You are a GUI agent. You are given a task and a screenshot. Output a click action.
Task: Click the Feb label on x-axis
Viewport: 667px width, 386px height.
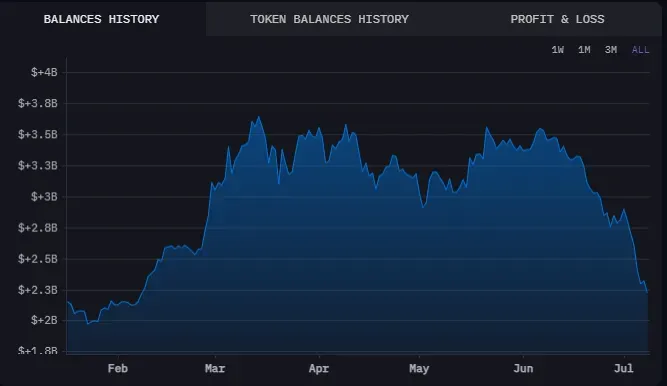pyautogui.click(x=118, y=368)
